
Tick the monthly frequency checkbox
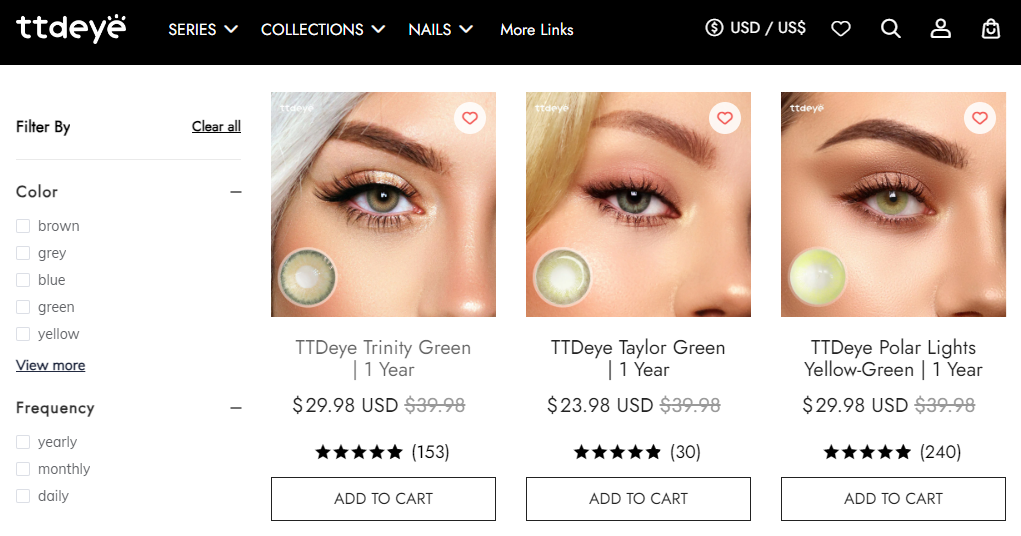tap(23, 469)
